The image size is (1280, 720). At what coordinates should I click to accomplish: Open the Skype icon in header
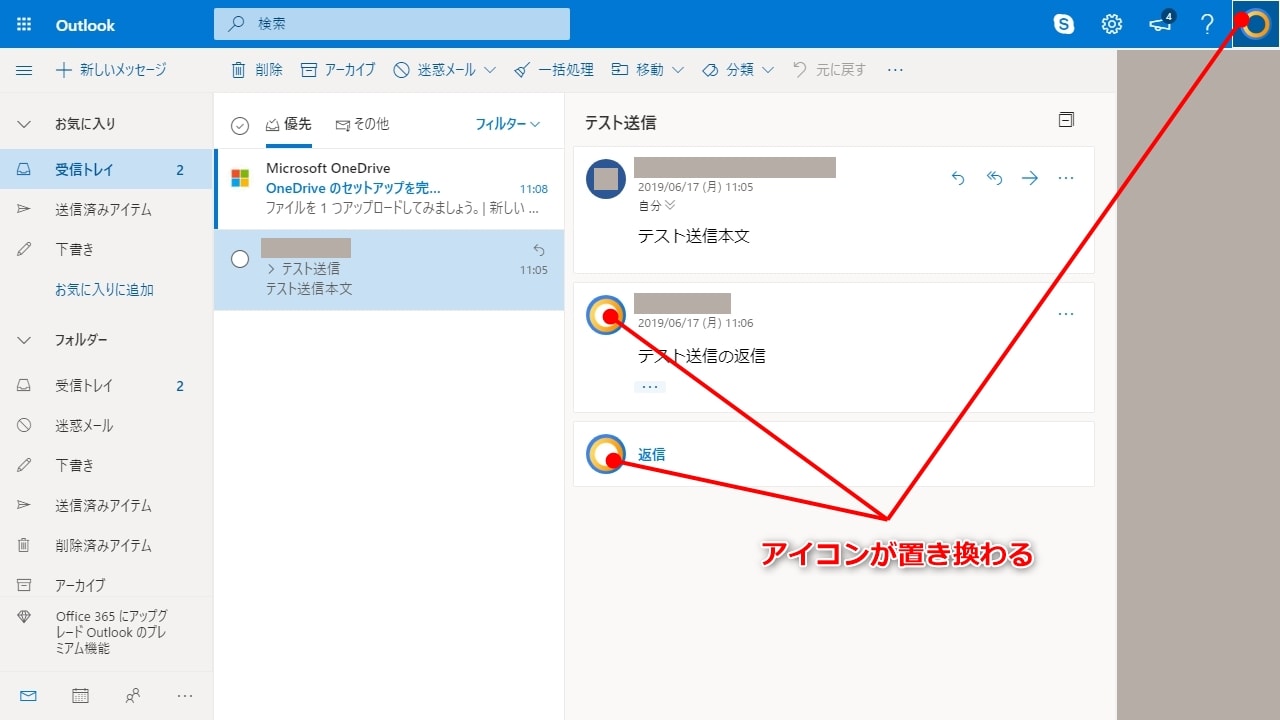tap(1064, 24)
